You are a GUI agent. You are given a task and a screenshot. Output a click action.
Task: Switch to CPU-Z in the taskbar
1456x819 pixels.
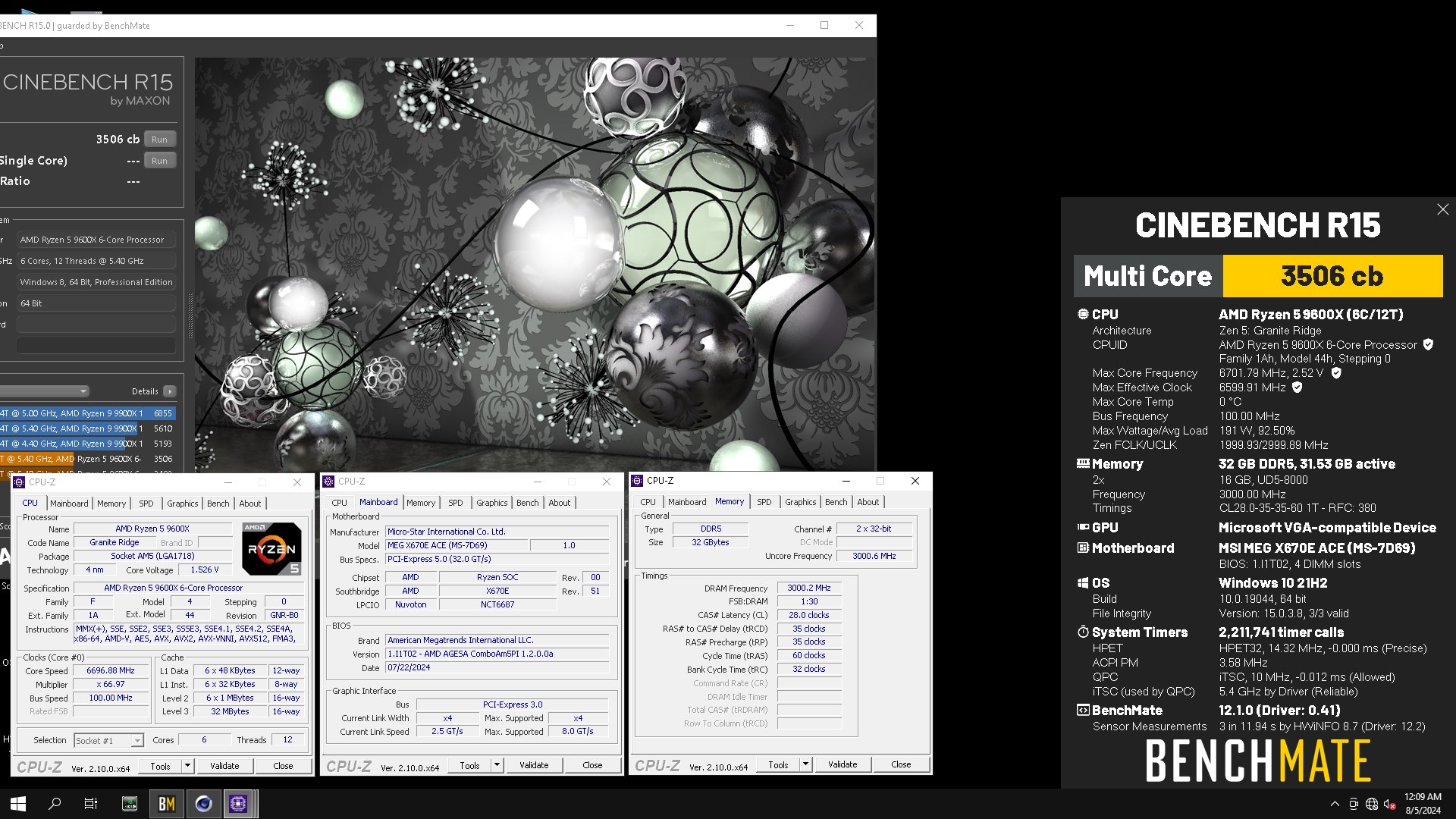(238, 804)
